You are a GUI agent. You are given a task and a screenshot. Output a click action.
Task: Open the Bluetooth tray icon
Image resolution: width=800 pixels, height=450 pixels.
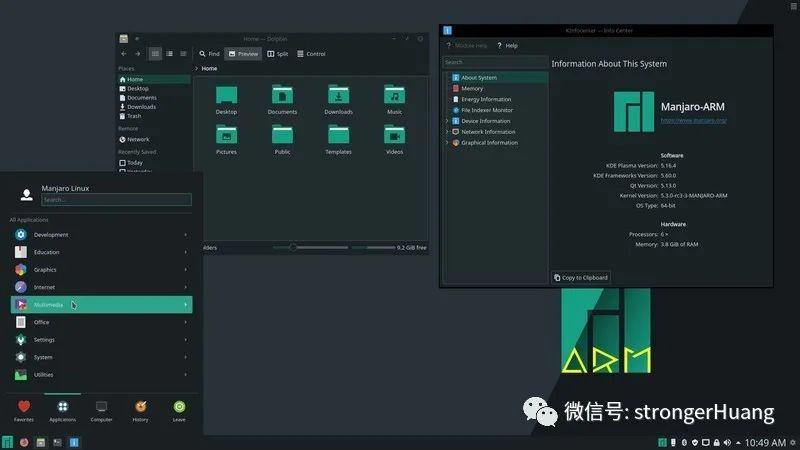(684, 442)
